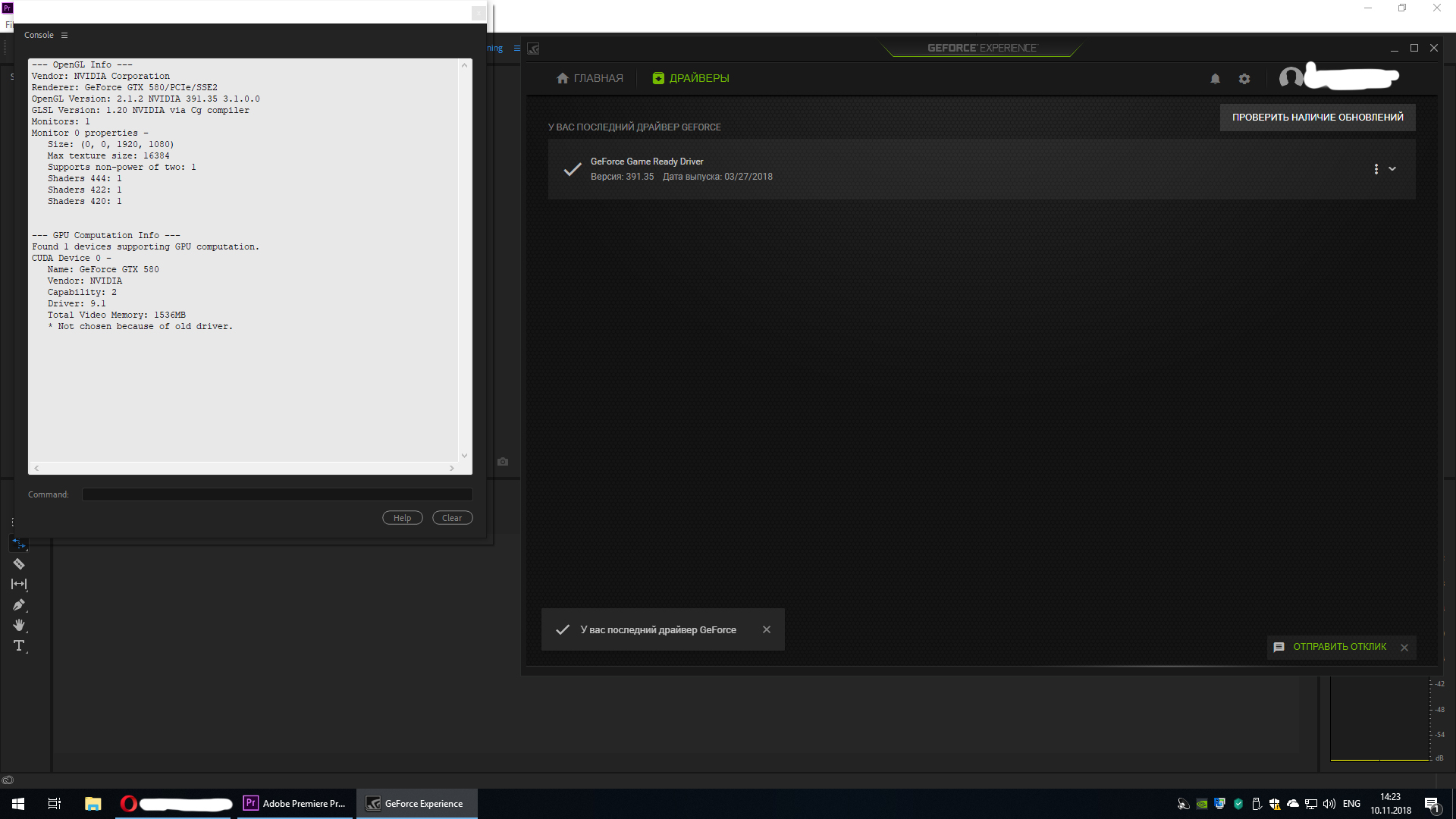
Task: Open GeForce Experience settings gear
Action: [x=1244, y=79]
